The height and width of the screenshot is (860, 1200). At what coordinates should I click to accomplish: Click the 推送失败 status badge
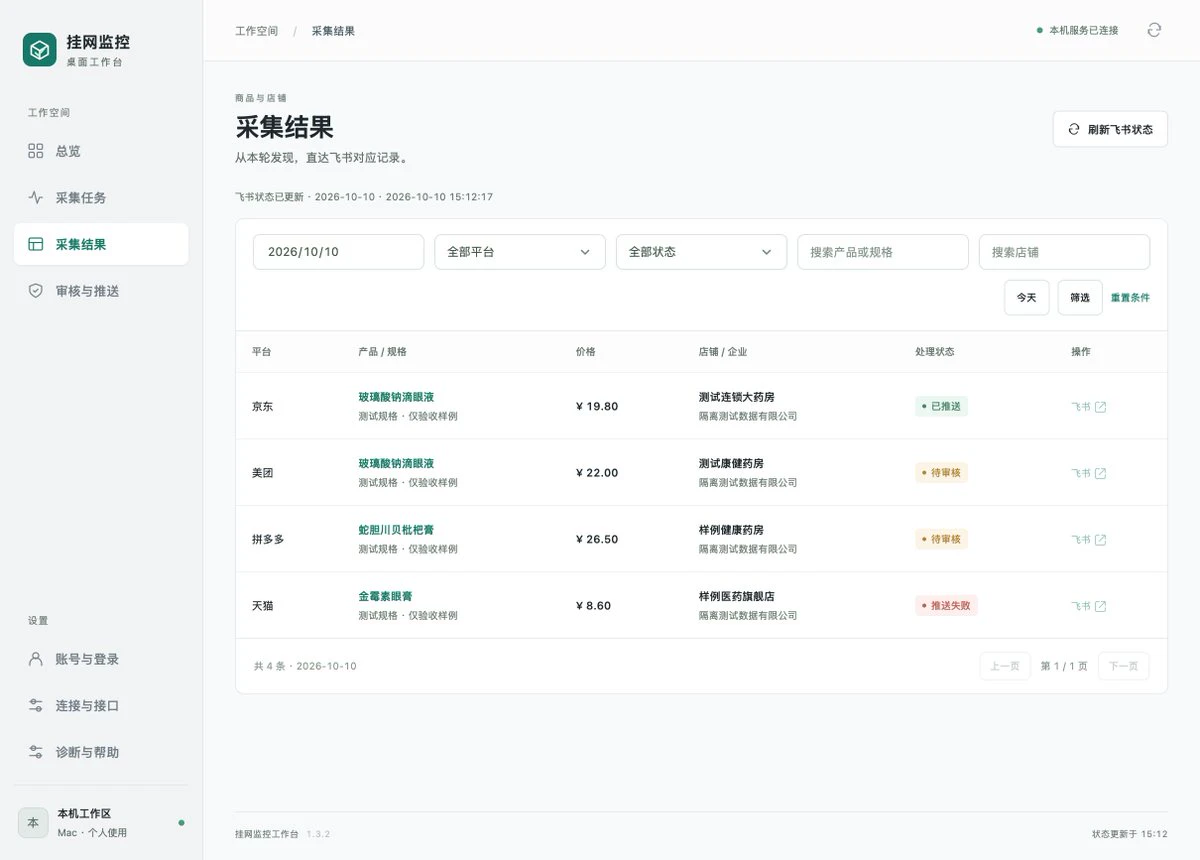[x=946, y=606]
